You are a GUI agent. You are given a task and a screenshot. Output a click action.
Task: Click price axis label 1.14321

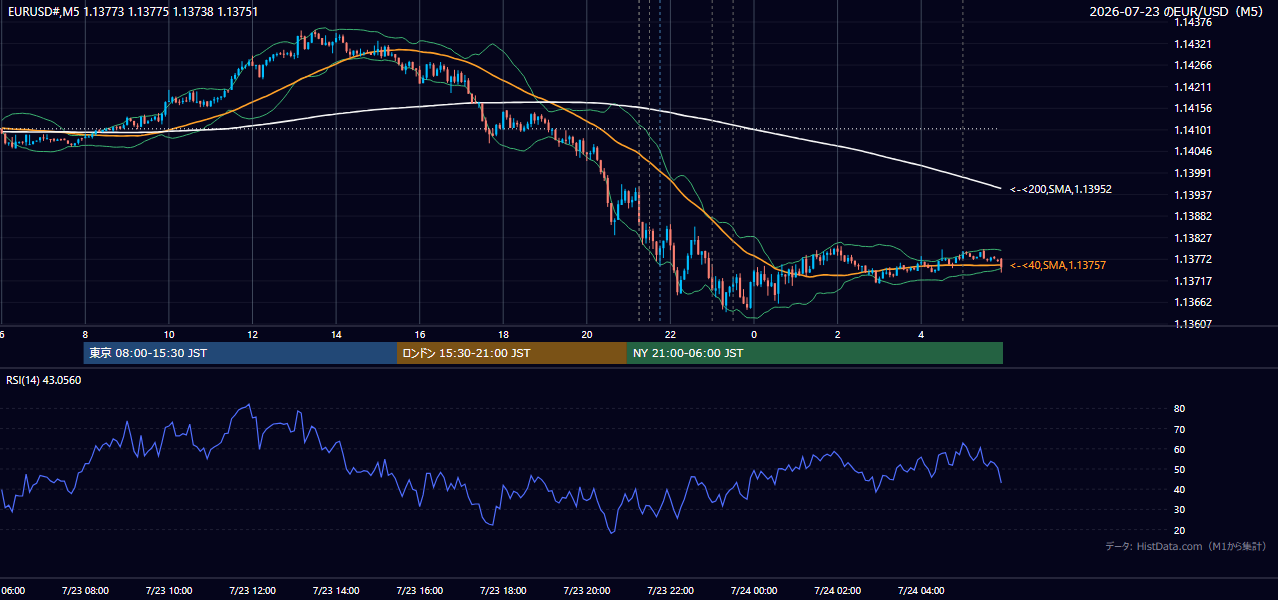click(1193, 44)
